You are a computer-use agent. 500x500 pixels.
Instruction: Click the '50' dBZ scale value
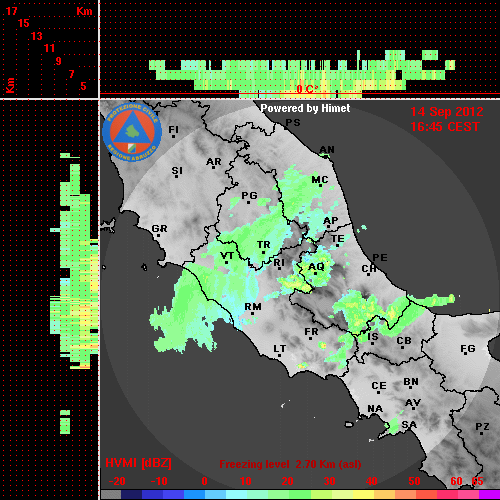click(414, 481)
